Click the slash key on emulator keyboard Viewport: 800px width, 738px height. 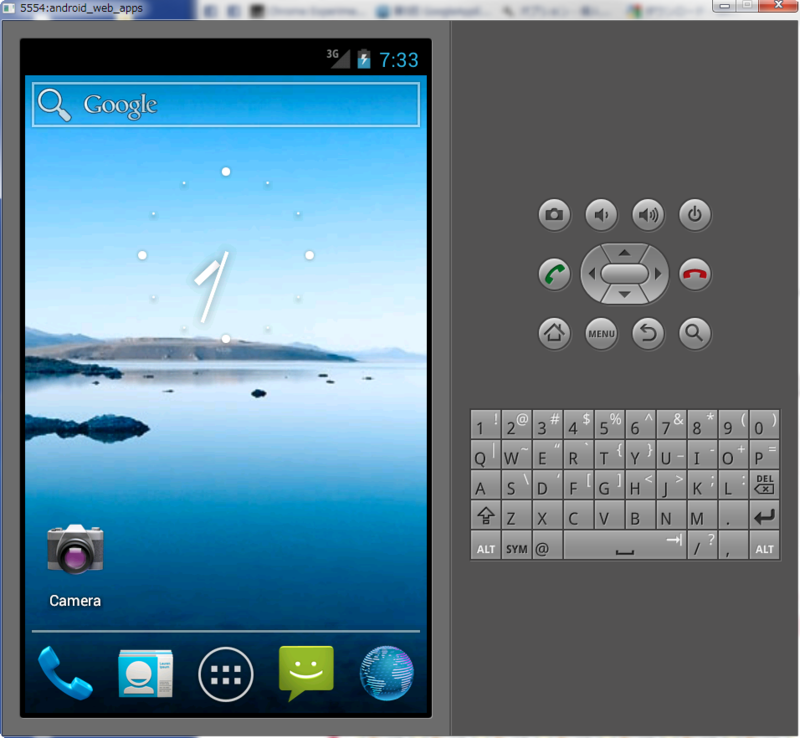pyautogui.click(x=702, y=545)
